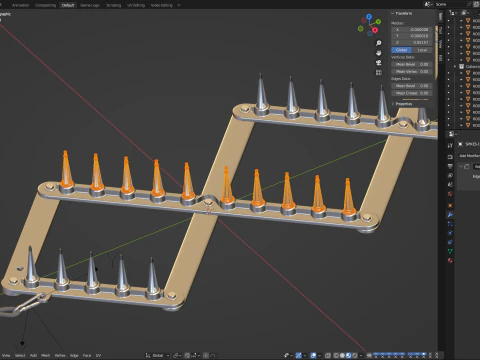Click the Median X value field
Screen dimensions: 480x360
tap(412, 30)
